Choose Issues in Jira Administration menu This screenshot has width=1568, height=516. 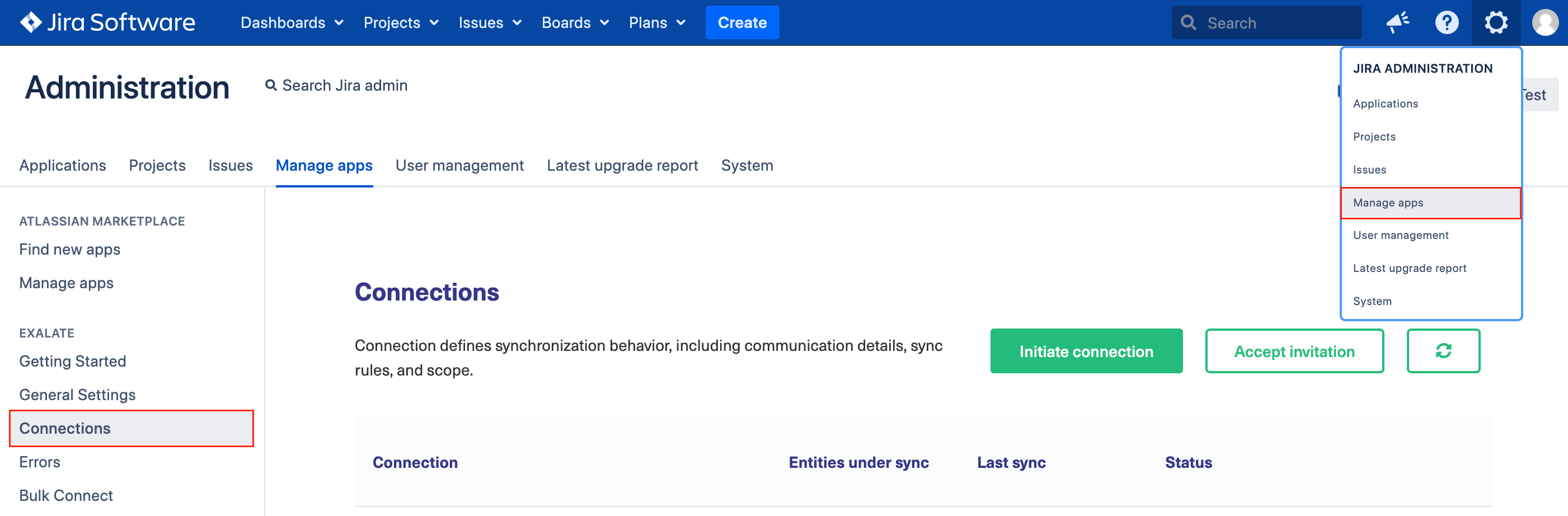[1431, 169]
